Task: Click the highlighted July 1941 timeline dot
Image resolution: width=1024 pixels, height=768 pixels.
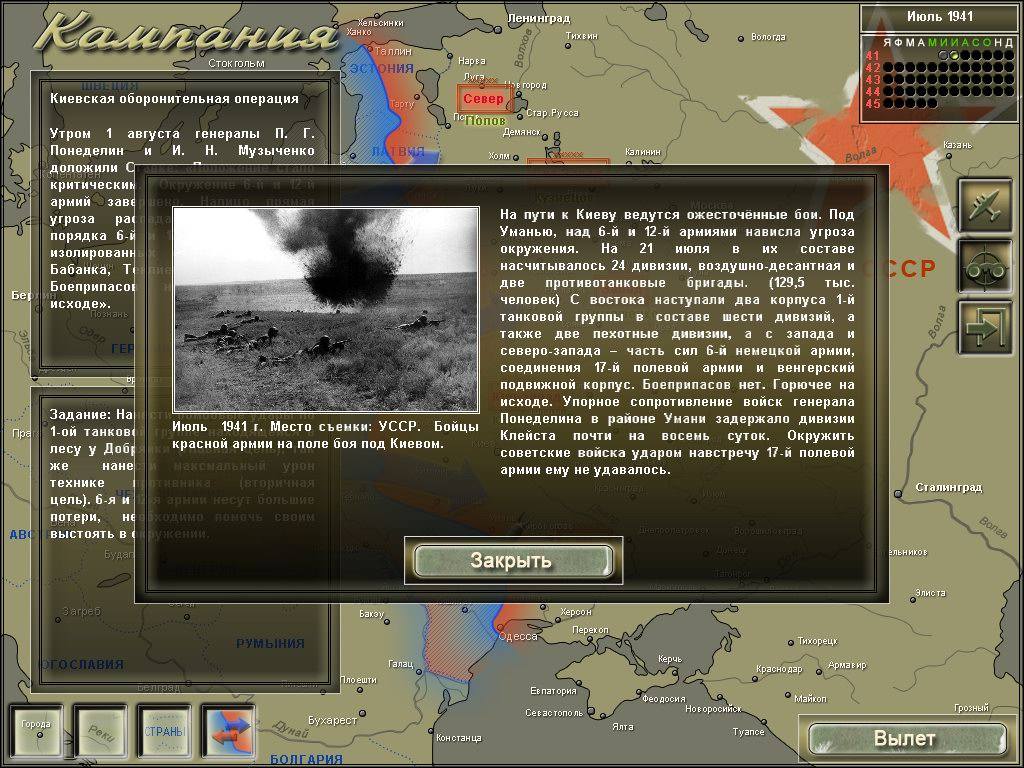Action: pyautogui.click(x=954, y=55)
